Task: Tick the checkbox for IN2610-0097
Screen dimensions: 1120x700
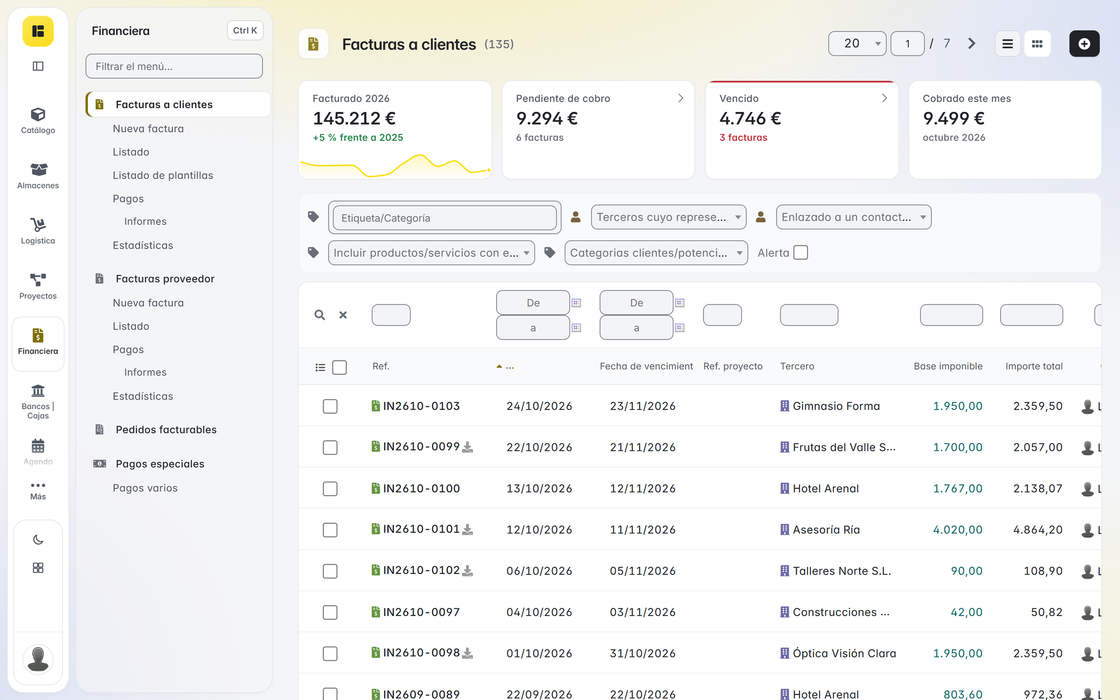Action: pyautogui.click(x=330, y=613)
